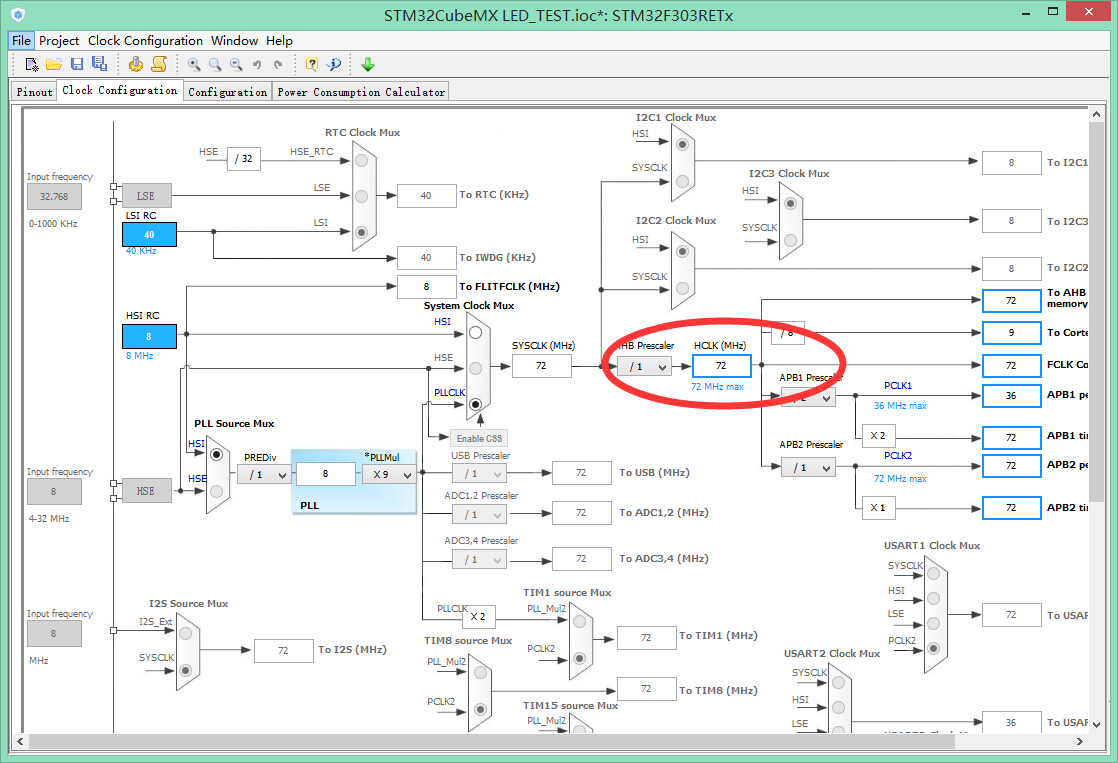Image resolution: width=1118 pixels, height=763 pixels.
Task: Open the ADC3,4 Prescaler dropdown
Action: [x=478, y=560]
